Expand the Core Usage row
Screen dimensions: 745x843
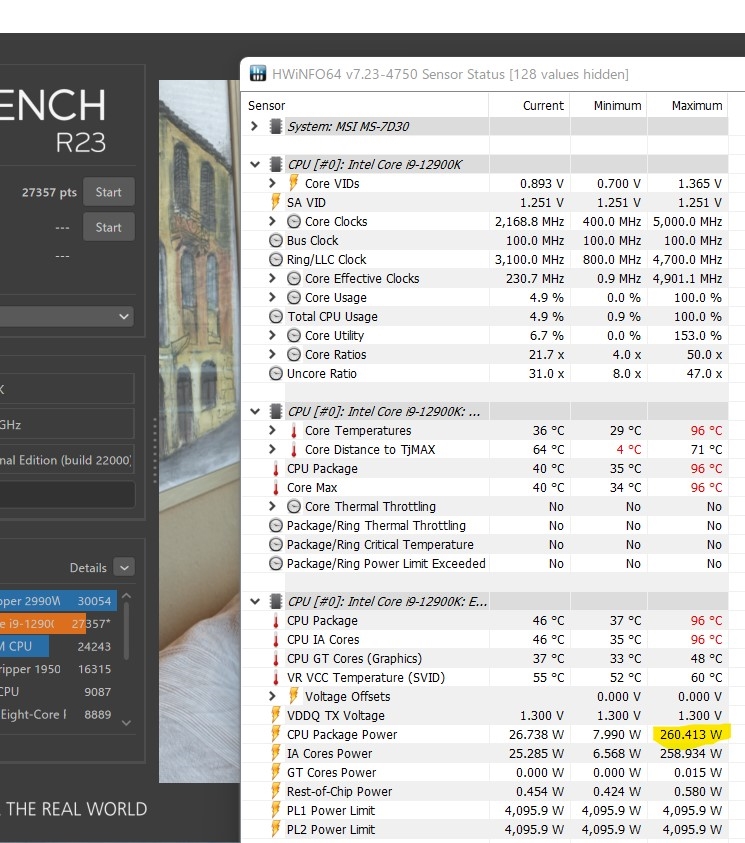pyautogui.click(x=273, y=297)
